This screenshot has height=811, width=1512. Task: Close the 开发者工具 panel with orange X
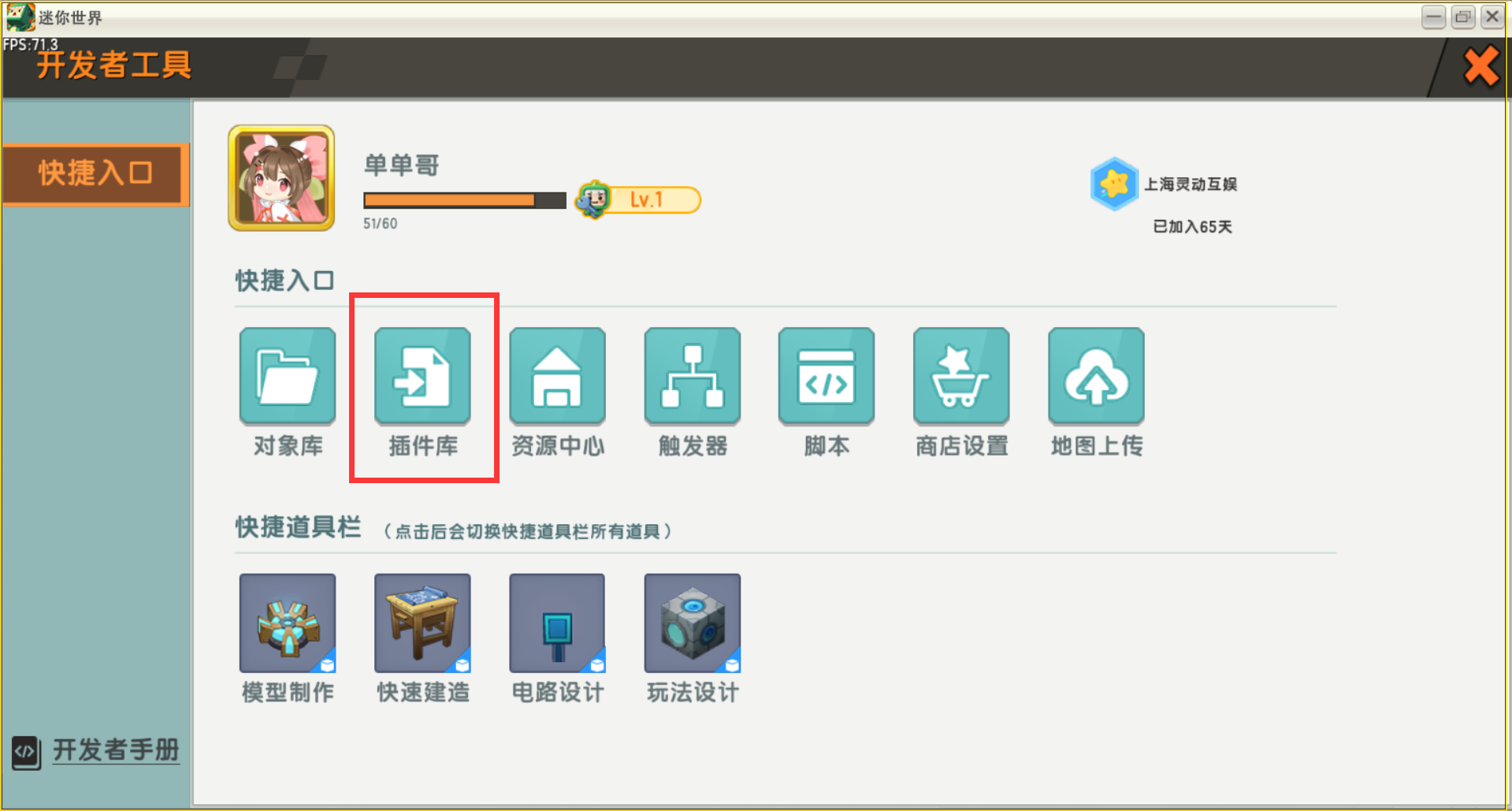pyautogui.click(x=1481, y=66)
